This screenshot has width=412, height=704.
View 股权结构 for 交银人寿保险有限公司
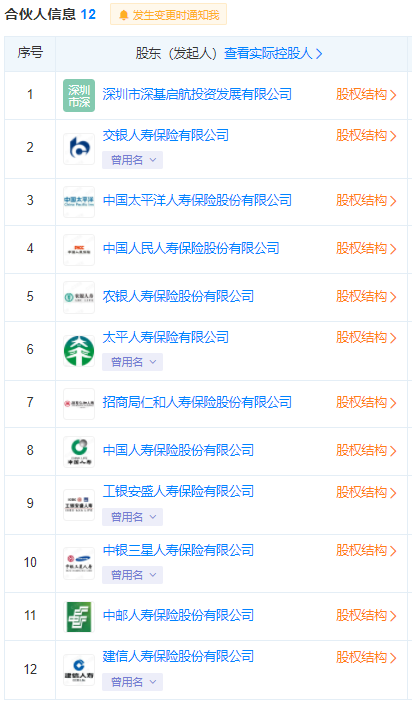tap(366, 136)
